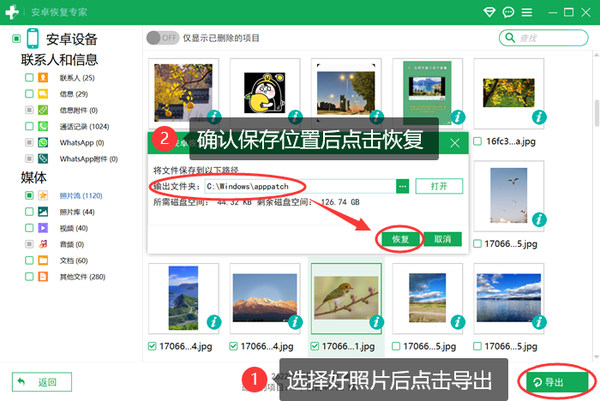
Task: Uncheck the 17066...1.jpg file checkbox
Action: (x=315, y=346)
